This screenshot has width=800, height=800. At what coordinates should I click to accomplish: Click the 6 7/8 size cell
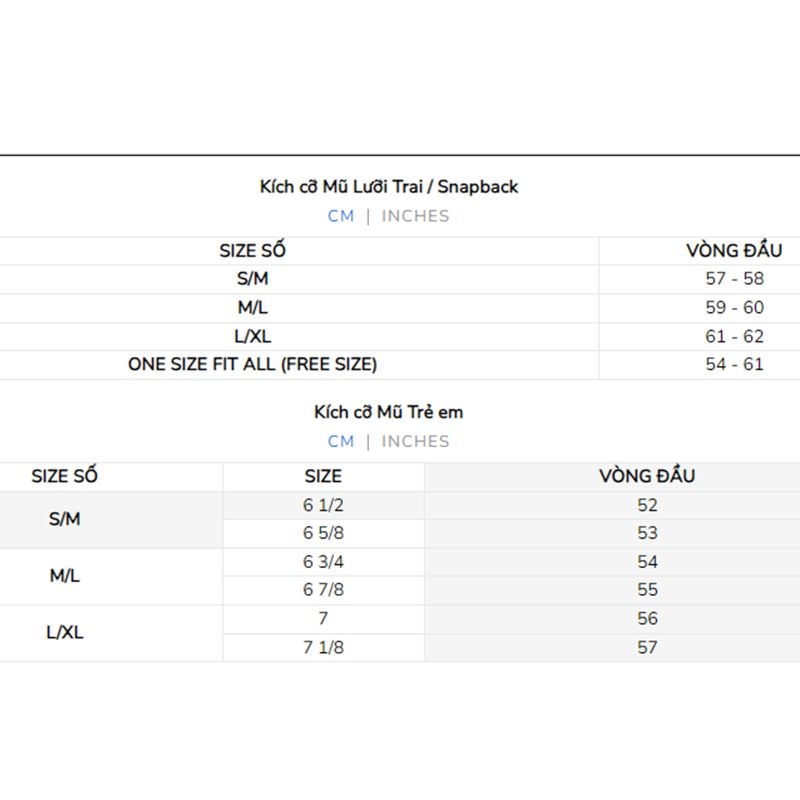click(x=323, y=590)
